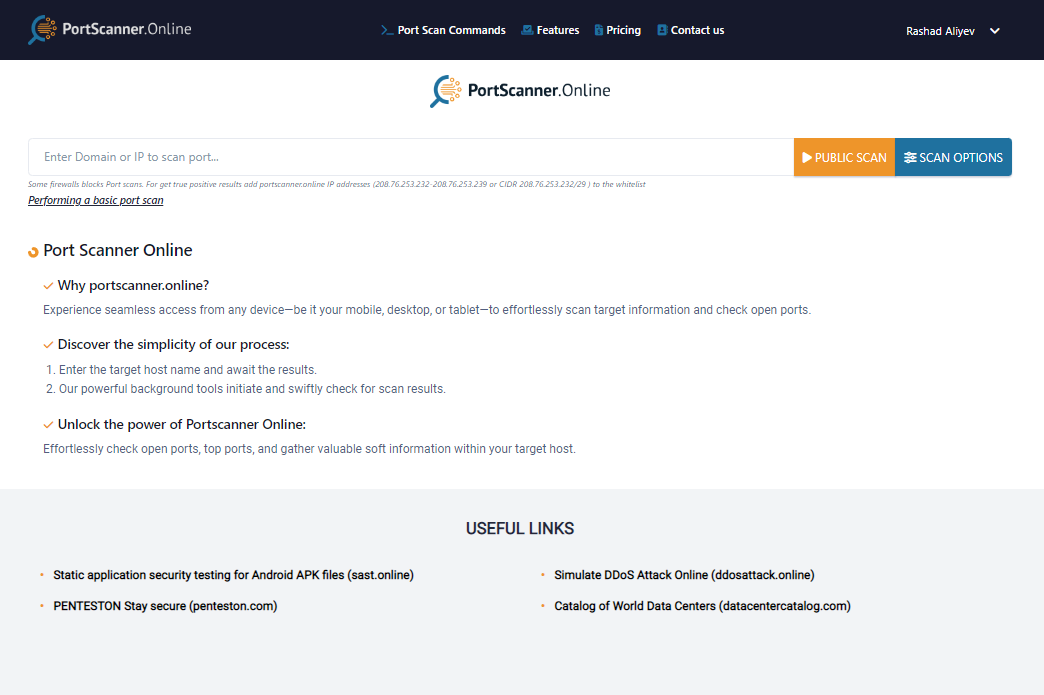Image resolution: width=1044 pixels, height=695 pixels.
Task: Click 'Unlock the power of Portscanner Online:' heading
Action: tap(182, 425)
